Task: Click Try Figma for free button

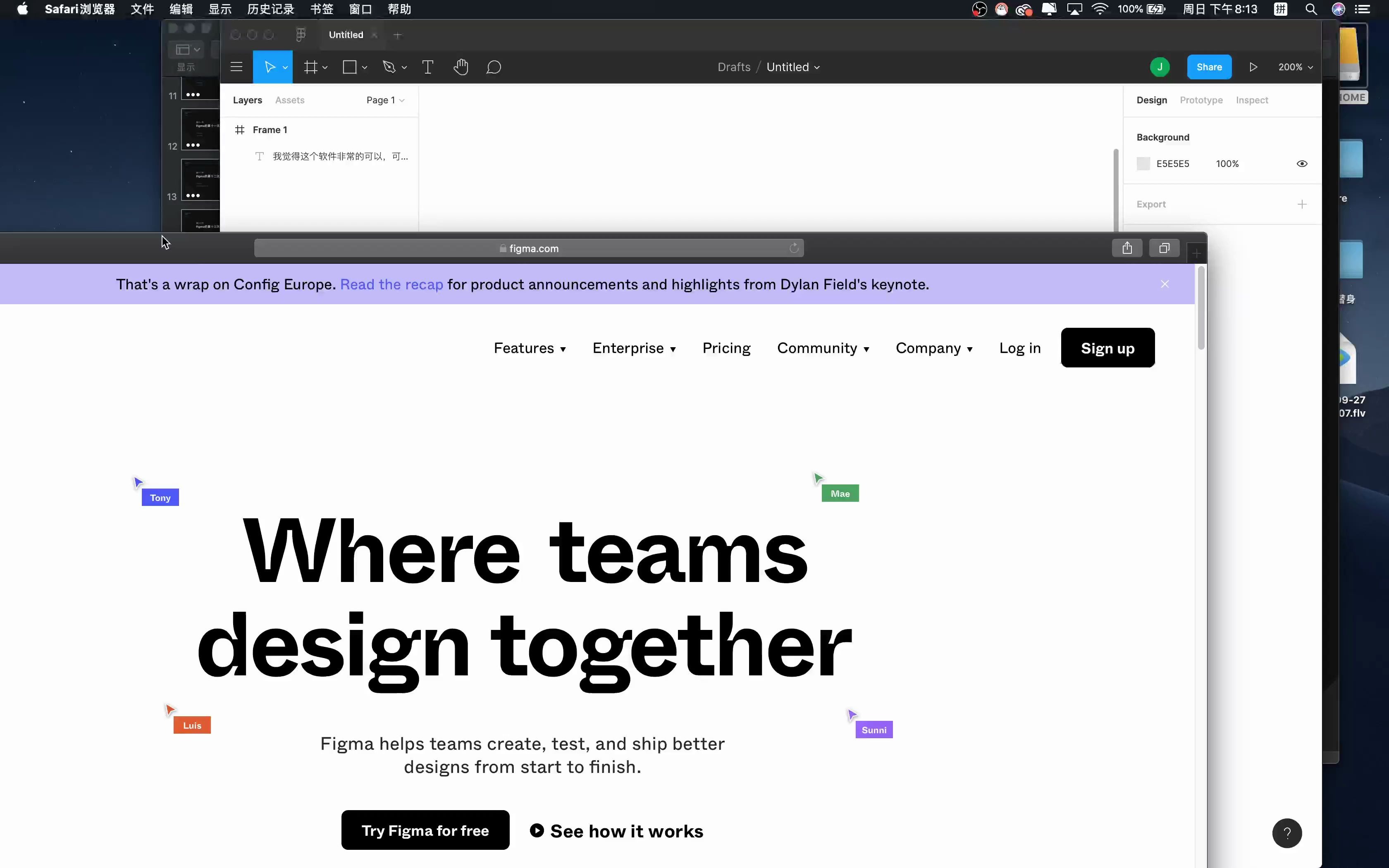Action: tap(425, 830)
